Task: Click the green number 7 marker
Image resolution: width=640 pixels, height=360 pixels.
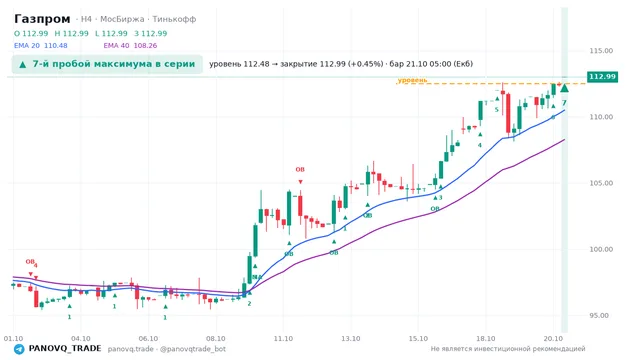Action: click(x=564, y=103)
